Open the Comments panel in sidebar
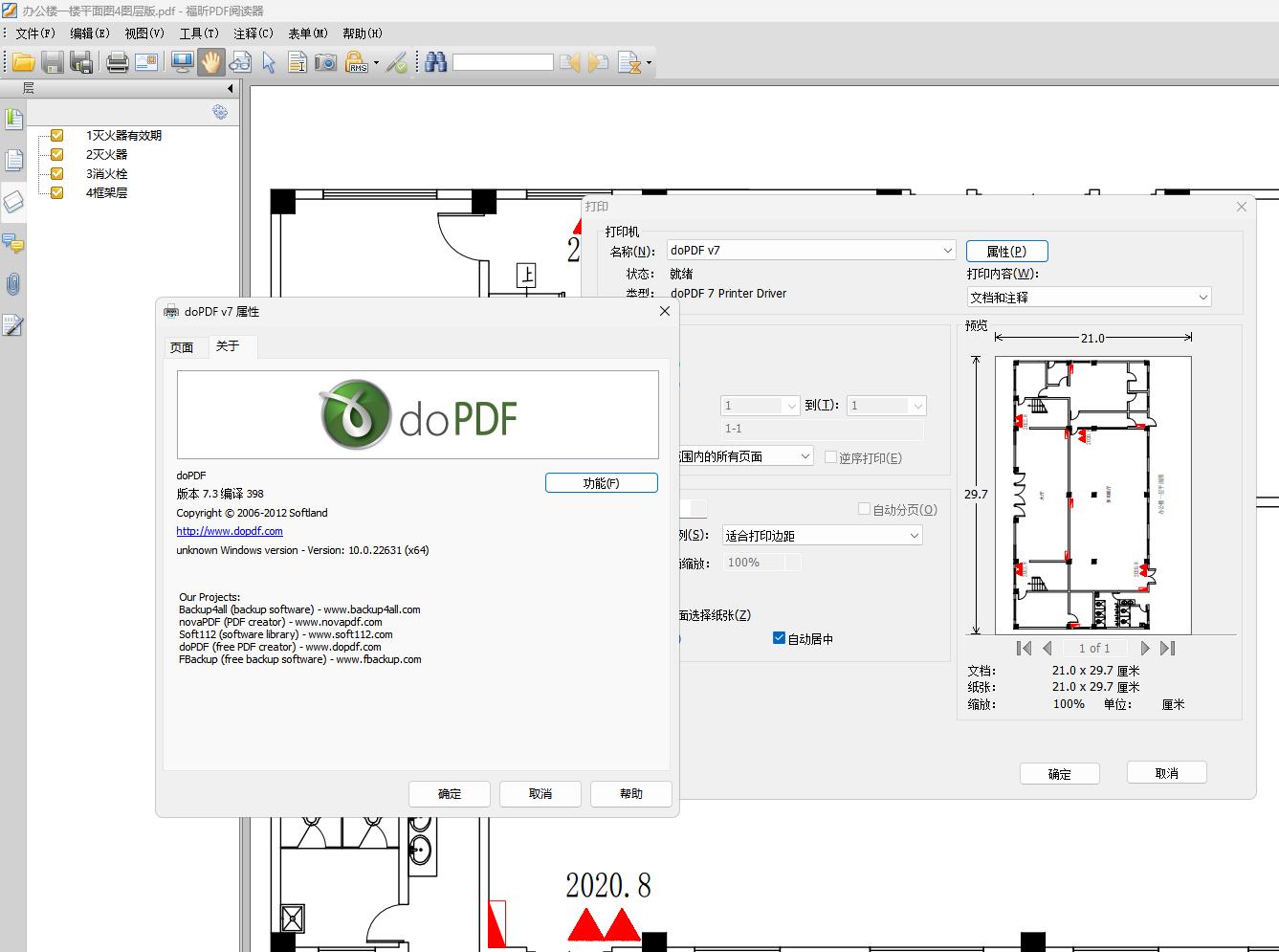 click(13, 243)
